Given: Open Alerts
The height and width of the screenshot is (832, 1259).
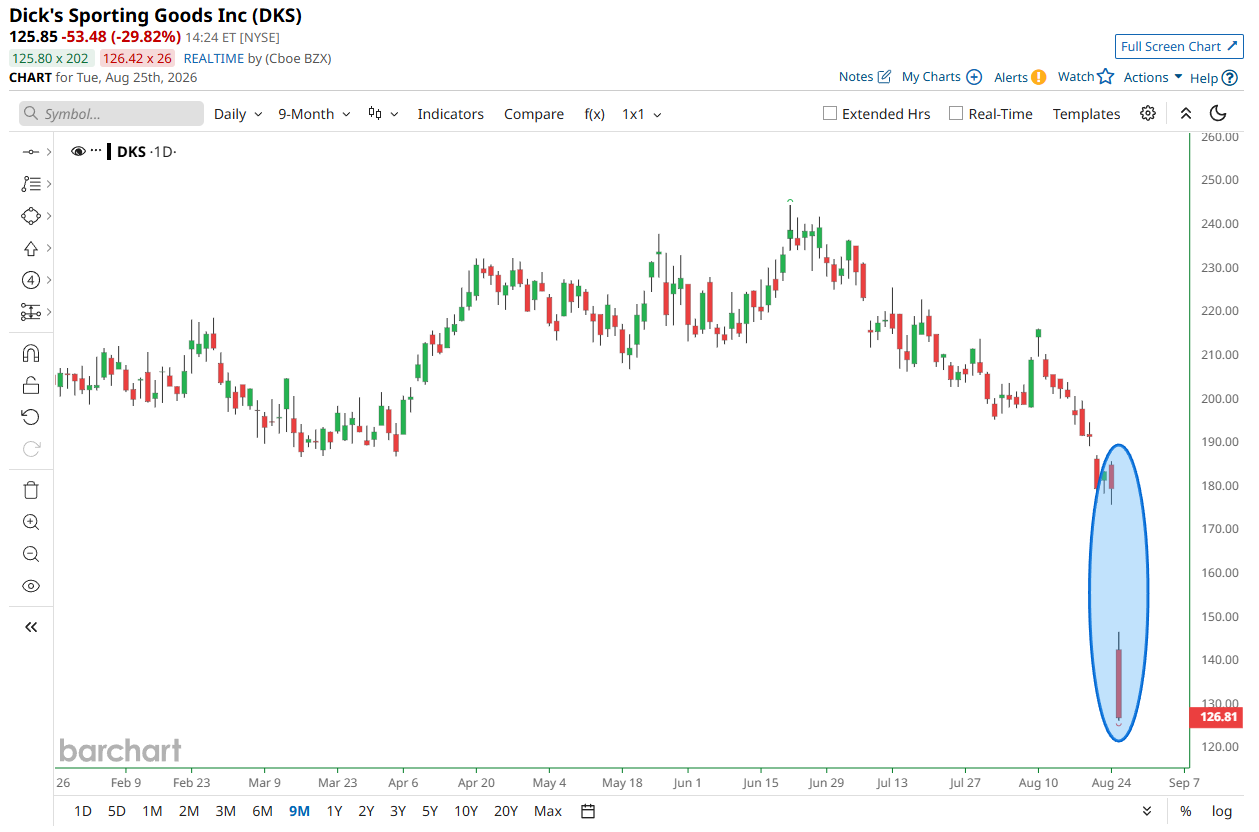Looking at the screenshot, I should [1020, 77].
